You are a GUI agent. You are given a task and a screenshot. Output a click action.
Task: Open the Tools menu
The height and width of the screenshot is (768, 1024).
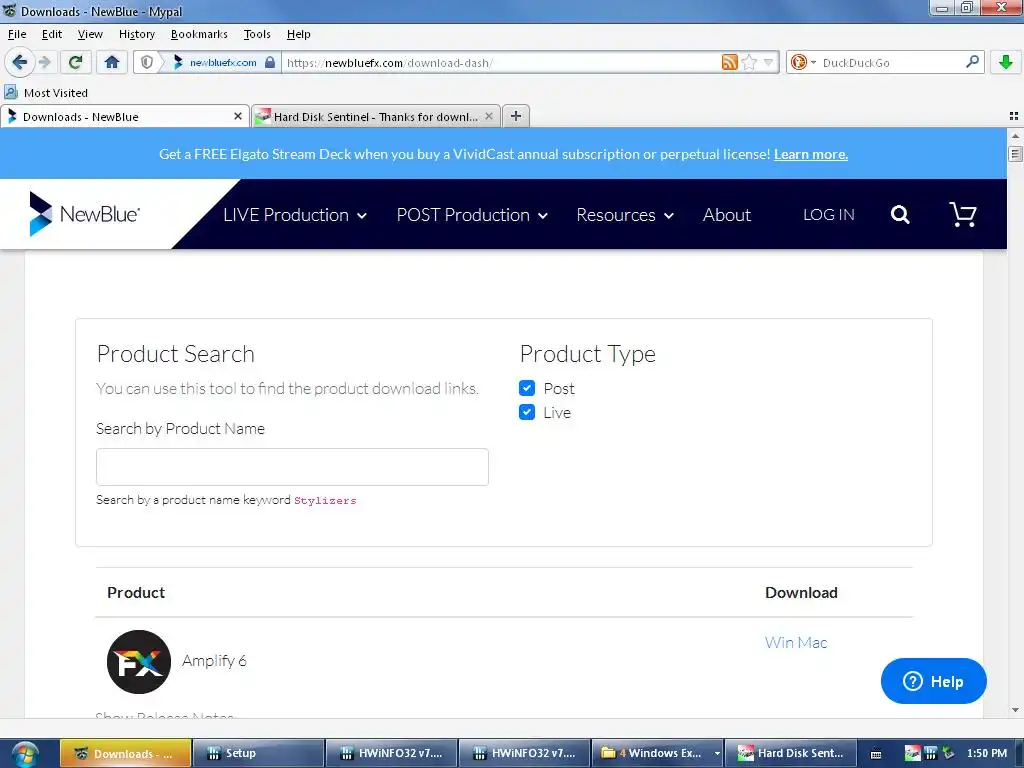click(x=257, y=34)
